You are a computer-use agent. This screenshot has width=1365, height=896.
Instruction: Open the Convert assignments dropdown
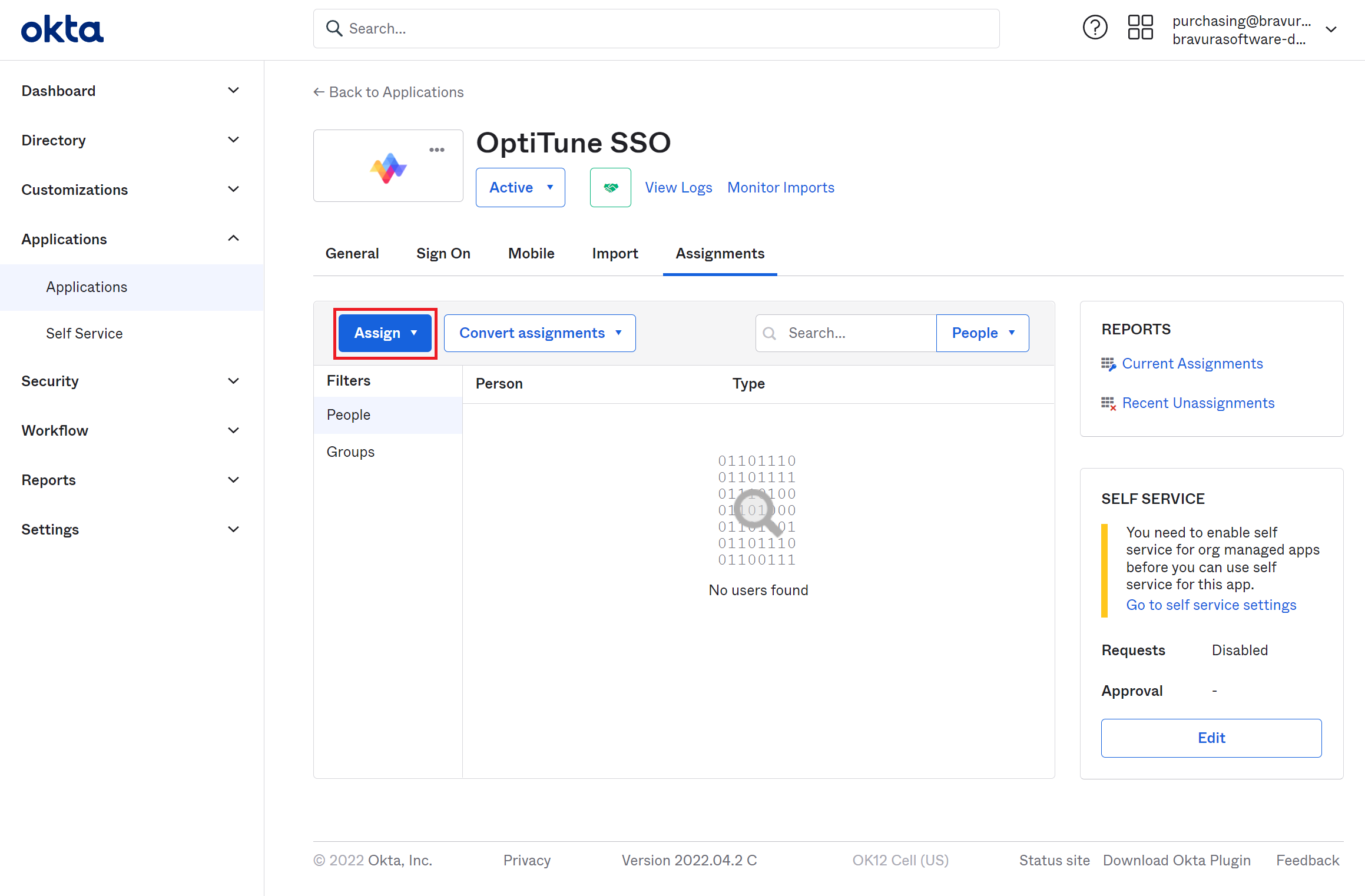pyautogui.click(x=539, y=333)
